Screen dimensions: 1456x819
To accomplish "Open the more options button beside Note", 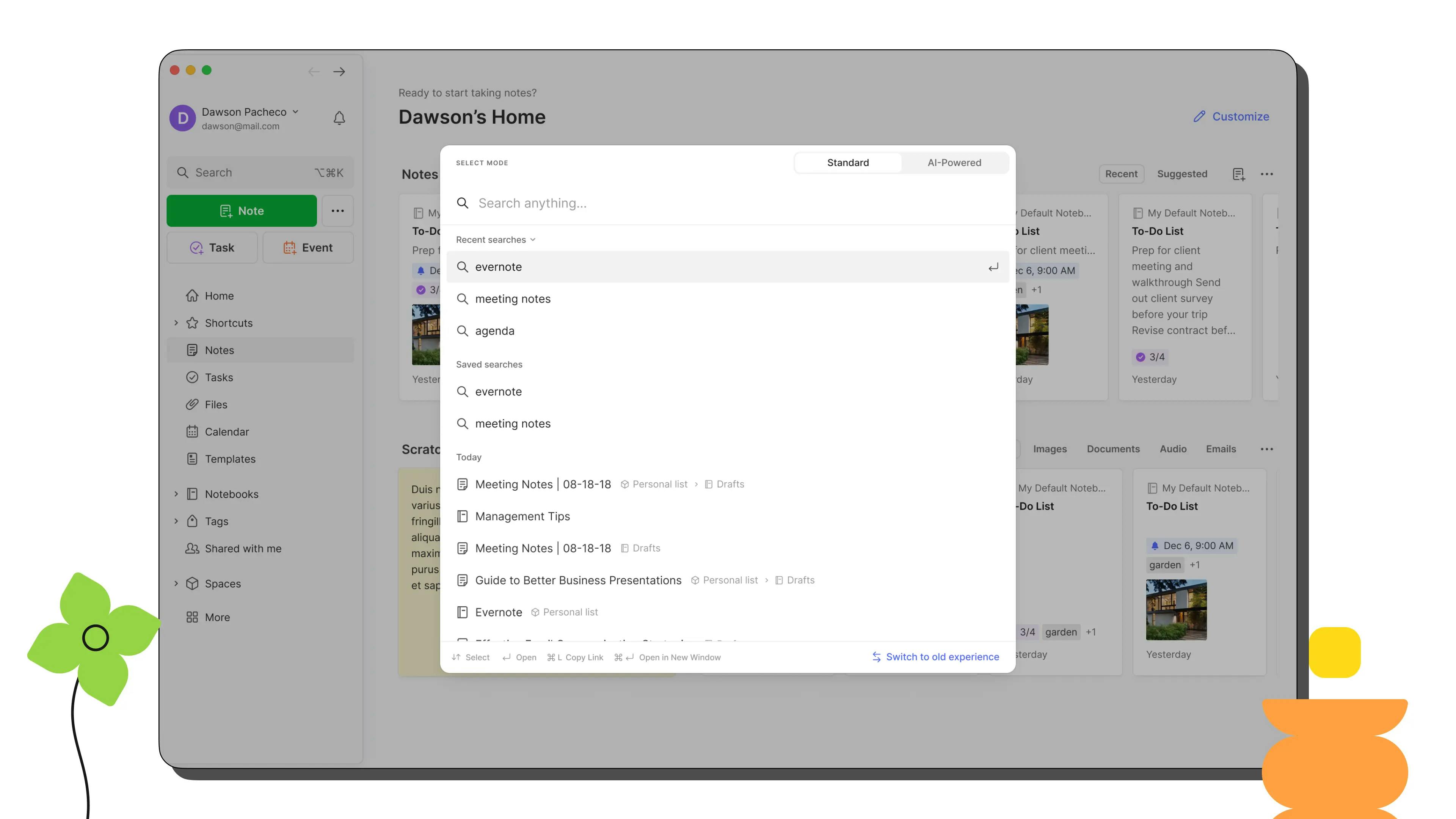I will (x=337, y=211).
